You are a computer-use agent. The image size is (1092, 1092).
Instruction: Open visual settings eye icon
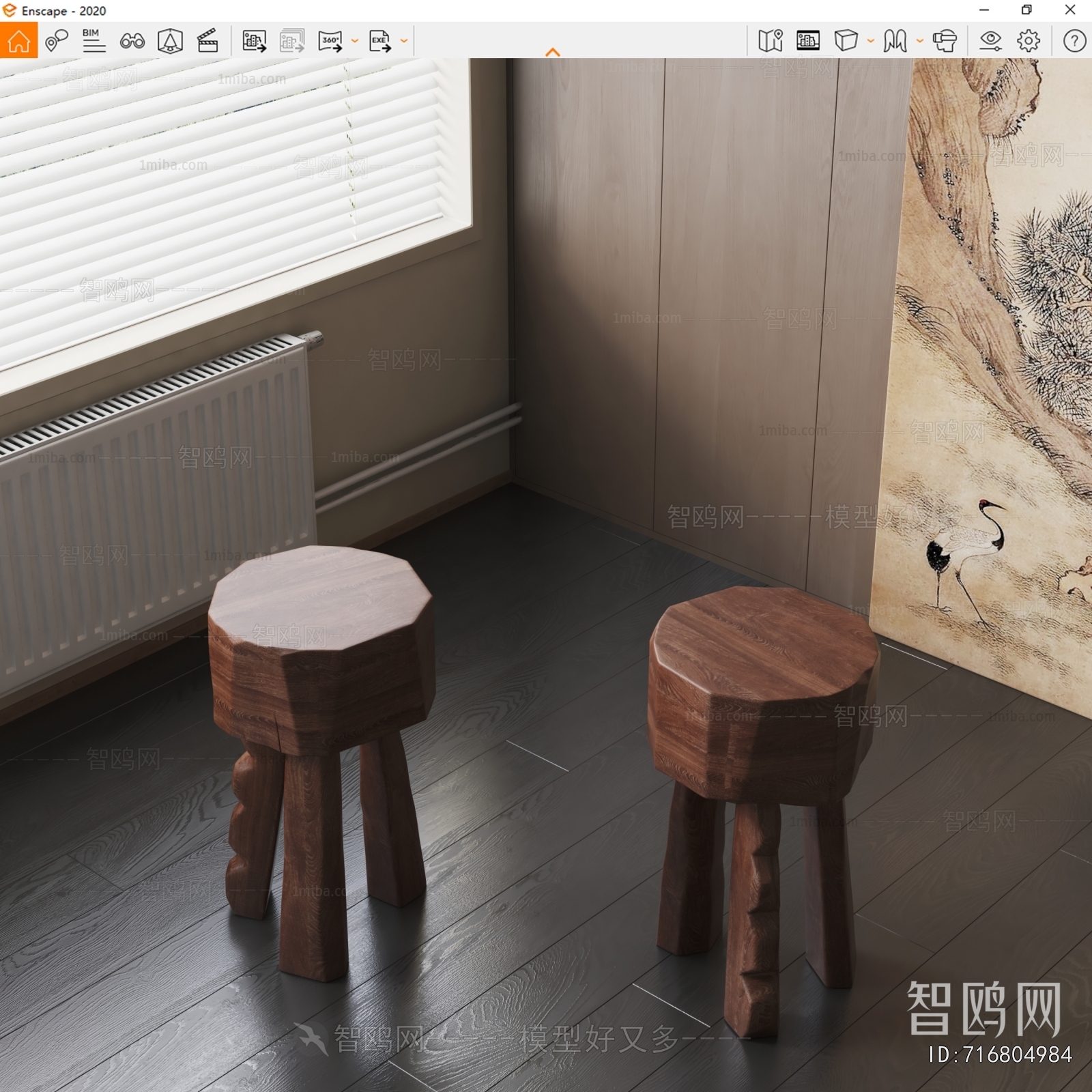990,41
